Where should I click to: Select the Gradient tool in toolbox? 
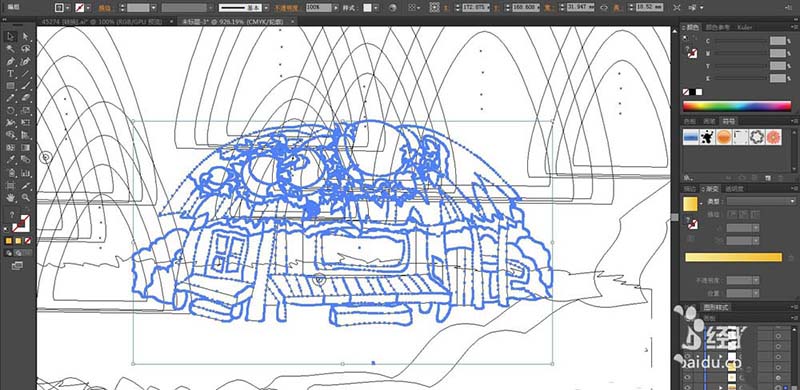click(x=26, y=148)
